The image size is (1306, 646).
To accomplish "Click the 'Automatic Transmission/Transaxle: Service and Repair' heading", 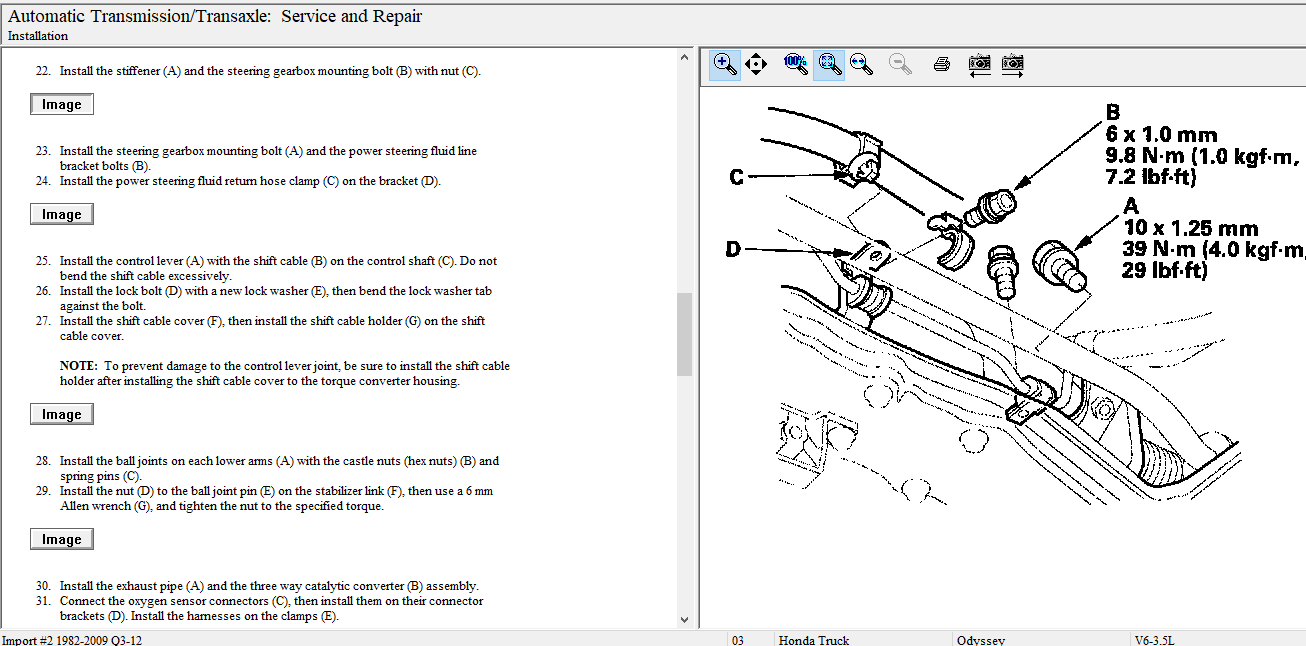I will pos(215,16).
